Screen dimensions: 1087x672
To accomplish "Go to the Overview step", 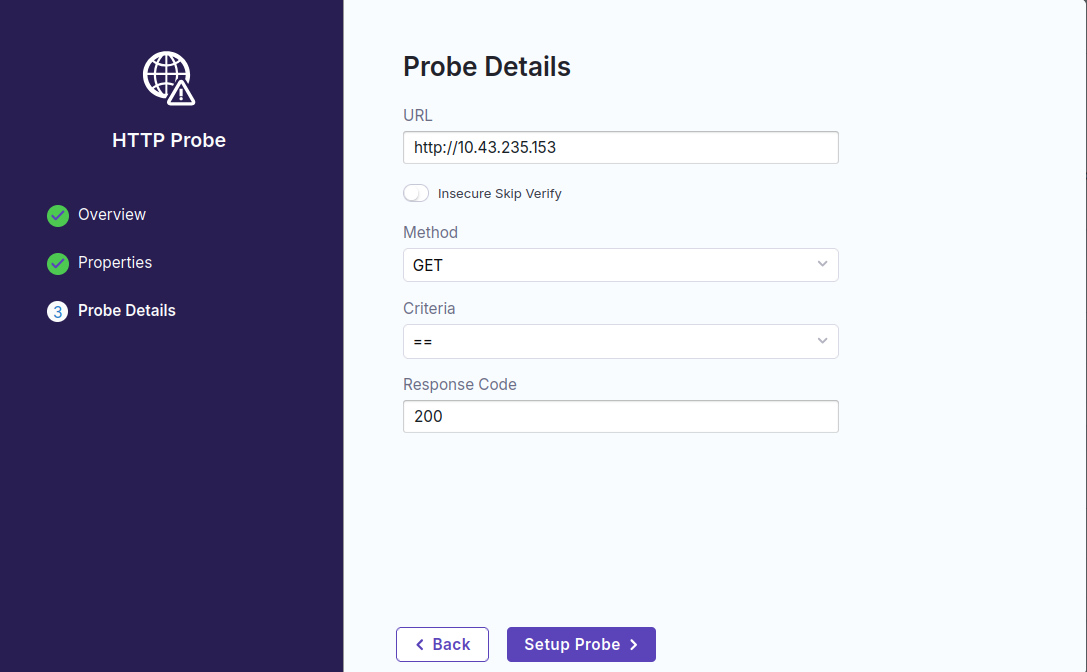I will click(x=112, y=215).
